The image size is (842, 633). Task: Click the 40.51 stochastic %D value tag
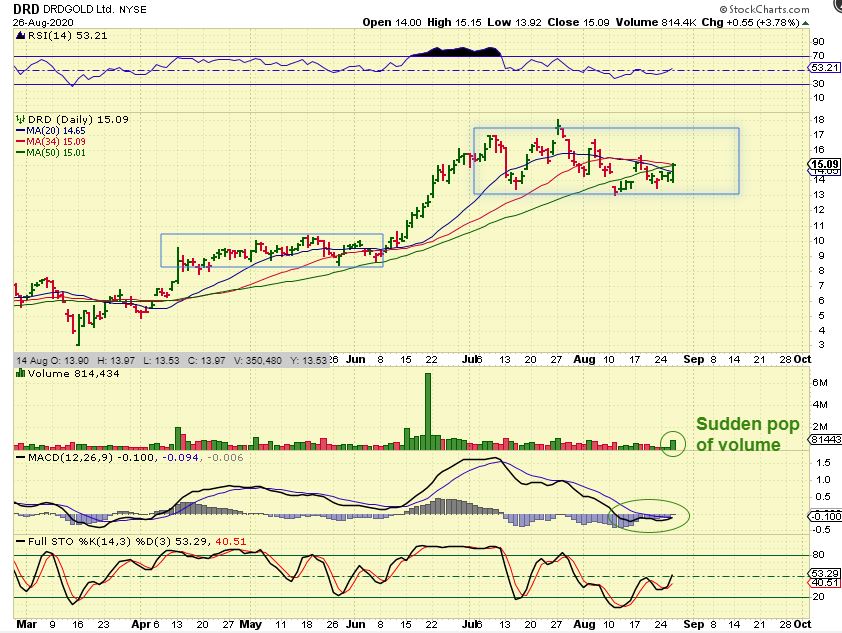pyautogui.click(x=825, y=583)
